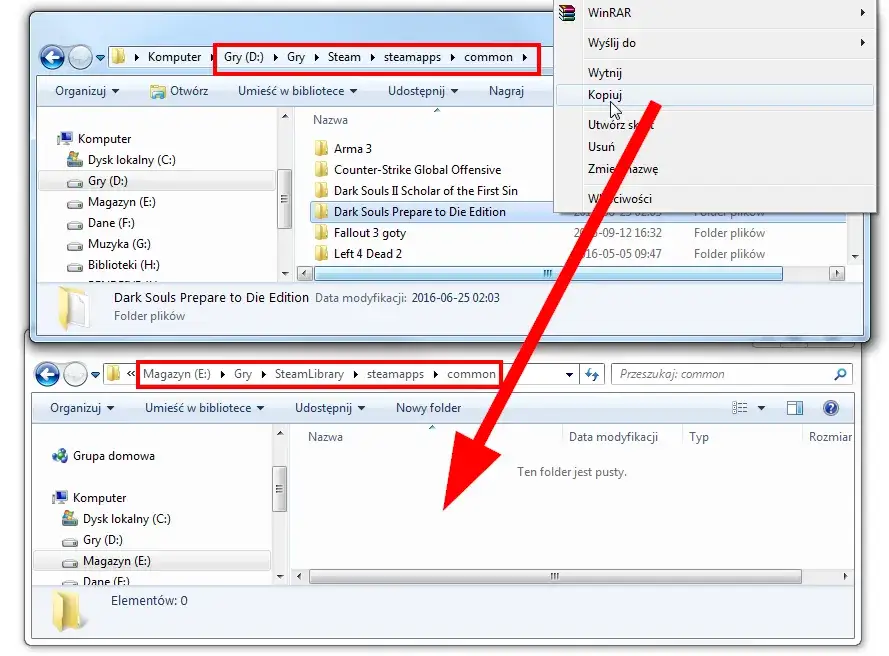Viewport: 889px width, 656px height.
Task: Expand the Organizuj dropdown in upper window
Action: pyautogui.click(x=87, y=91)
